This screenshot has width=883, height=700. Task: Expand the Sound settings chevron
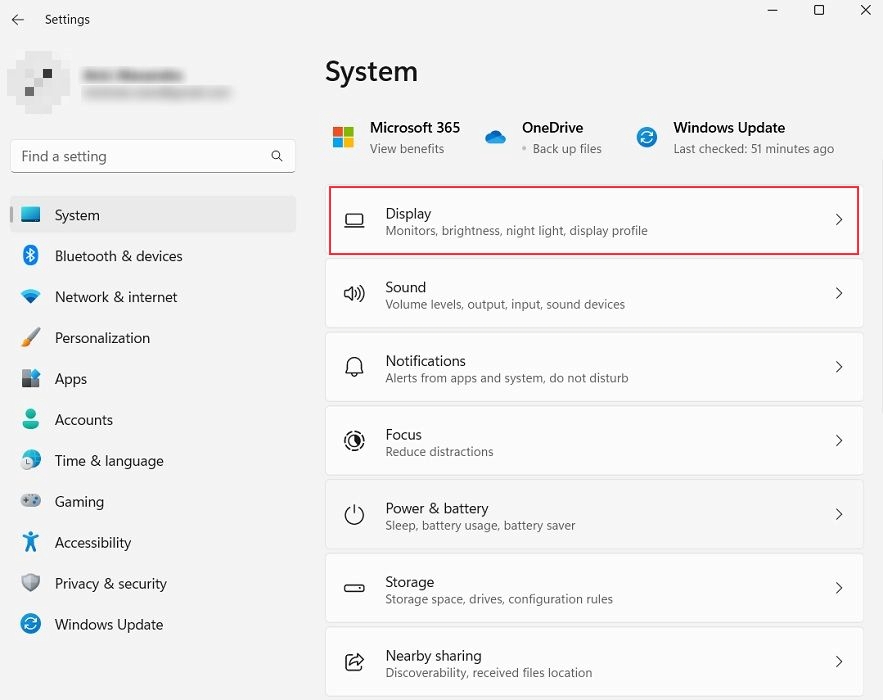[840, 294]
